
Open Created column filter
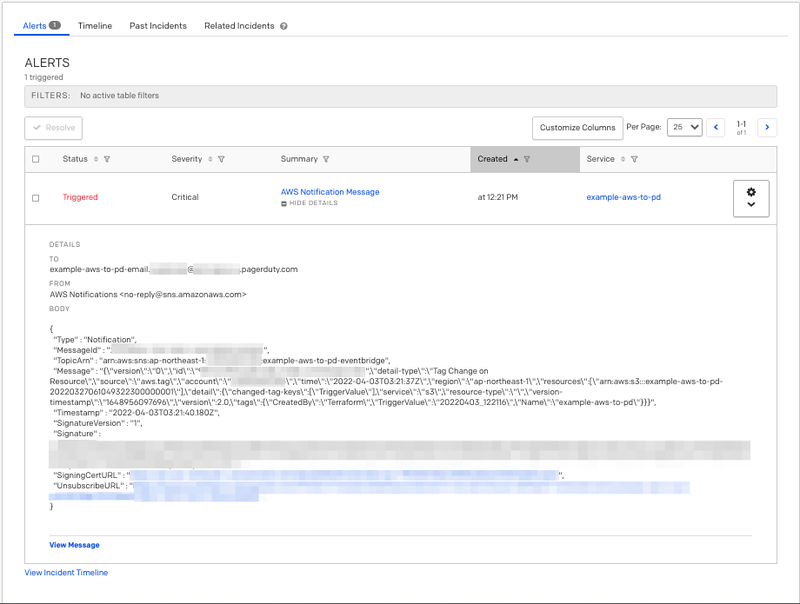[527, 159]
